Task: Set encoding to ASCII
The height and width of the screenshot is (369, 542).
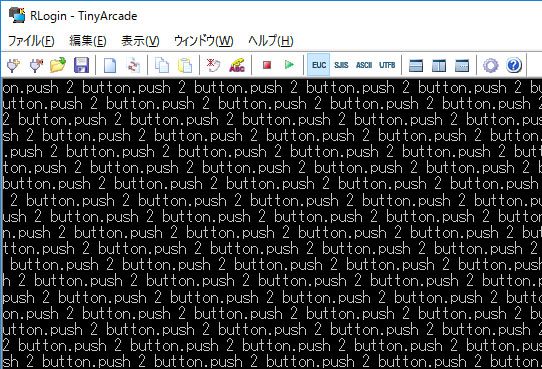Action: pos(364,65)
